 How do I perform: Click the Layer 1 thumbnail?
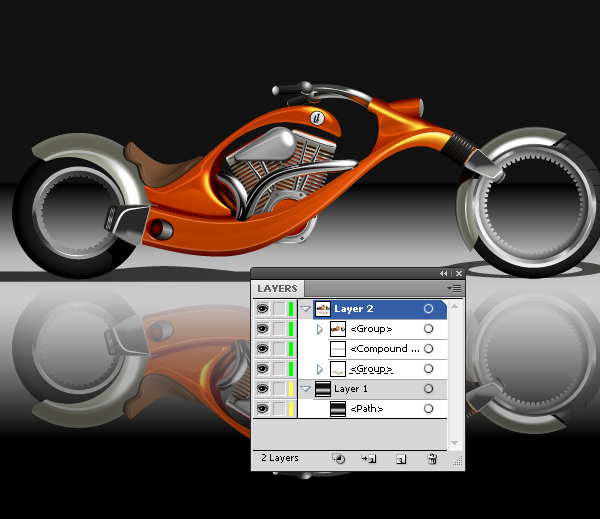[x=323, y=389]
